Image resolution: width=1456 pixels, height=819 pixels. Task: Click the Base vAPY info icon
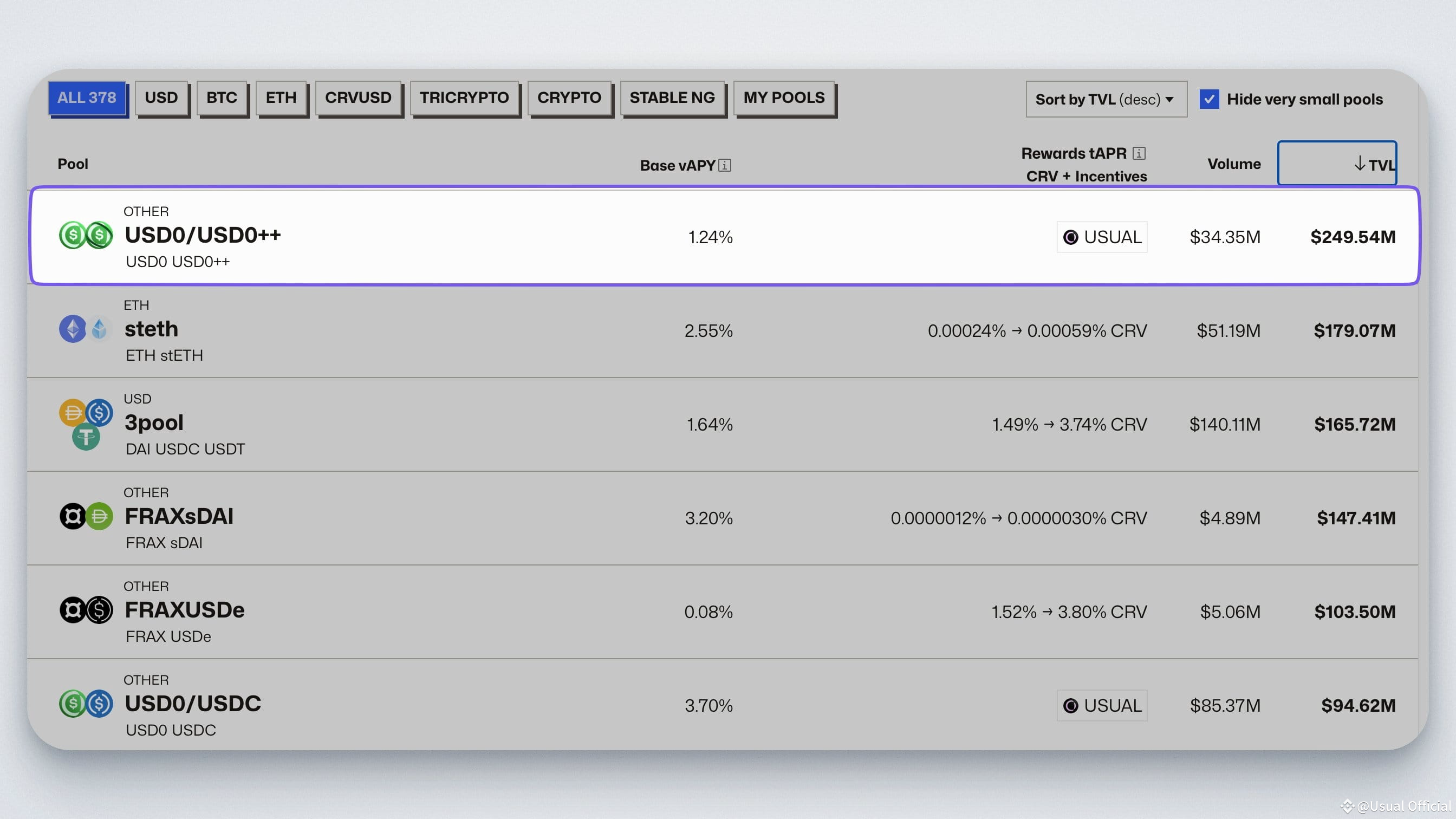tap(724, 165)
